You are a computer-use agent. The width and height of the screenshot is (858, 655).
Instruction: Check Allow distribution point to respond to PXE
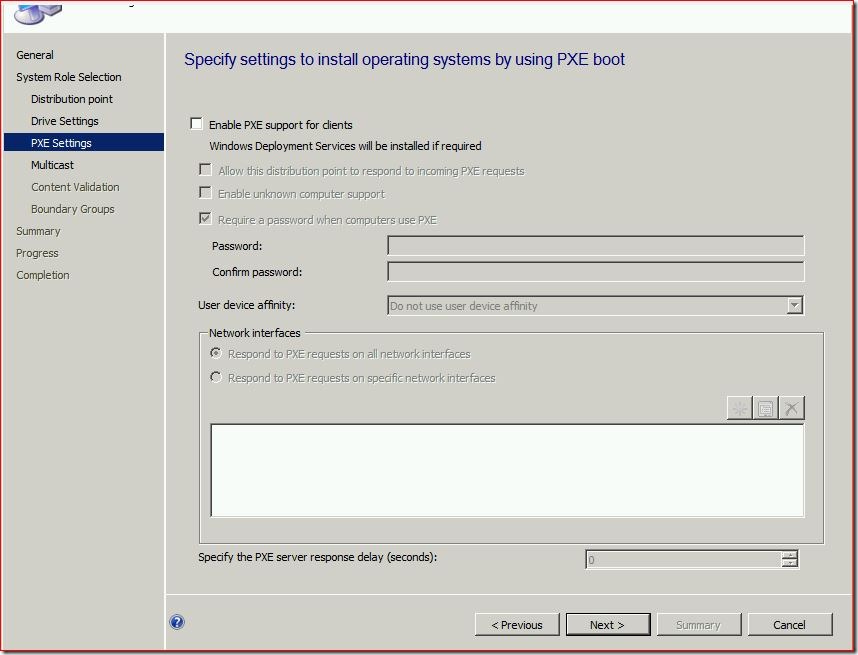[206, 171]
